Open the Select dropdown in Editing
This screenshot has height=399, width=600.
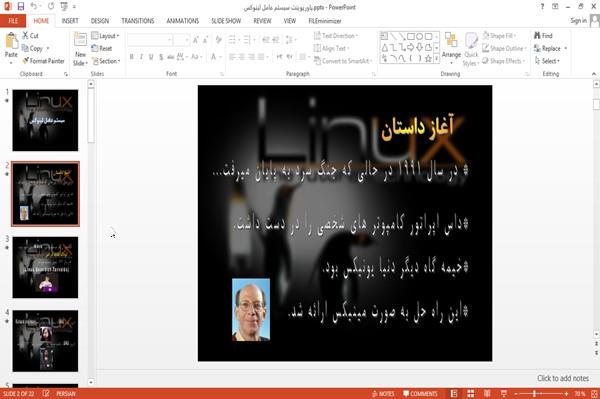click(x=547, y=61)
